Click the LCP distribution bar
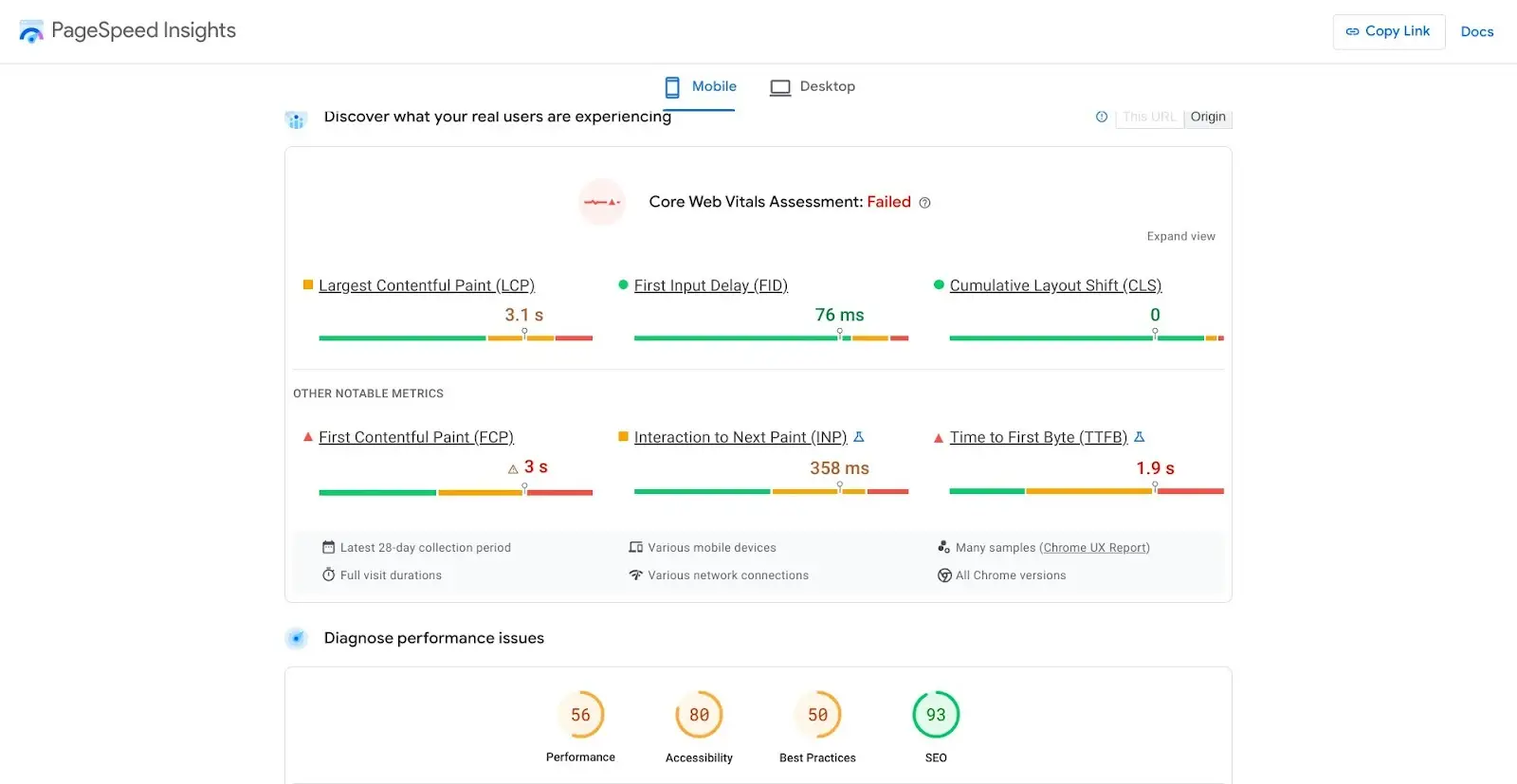The image size is (1517, 784). pos(456,337)
